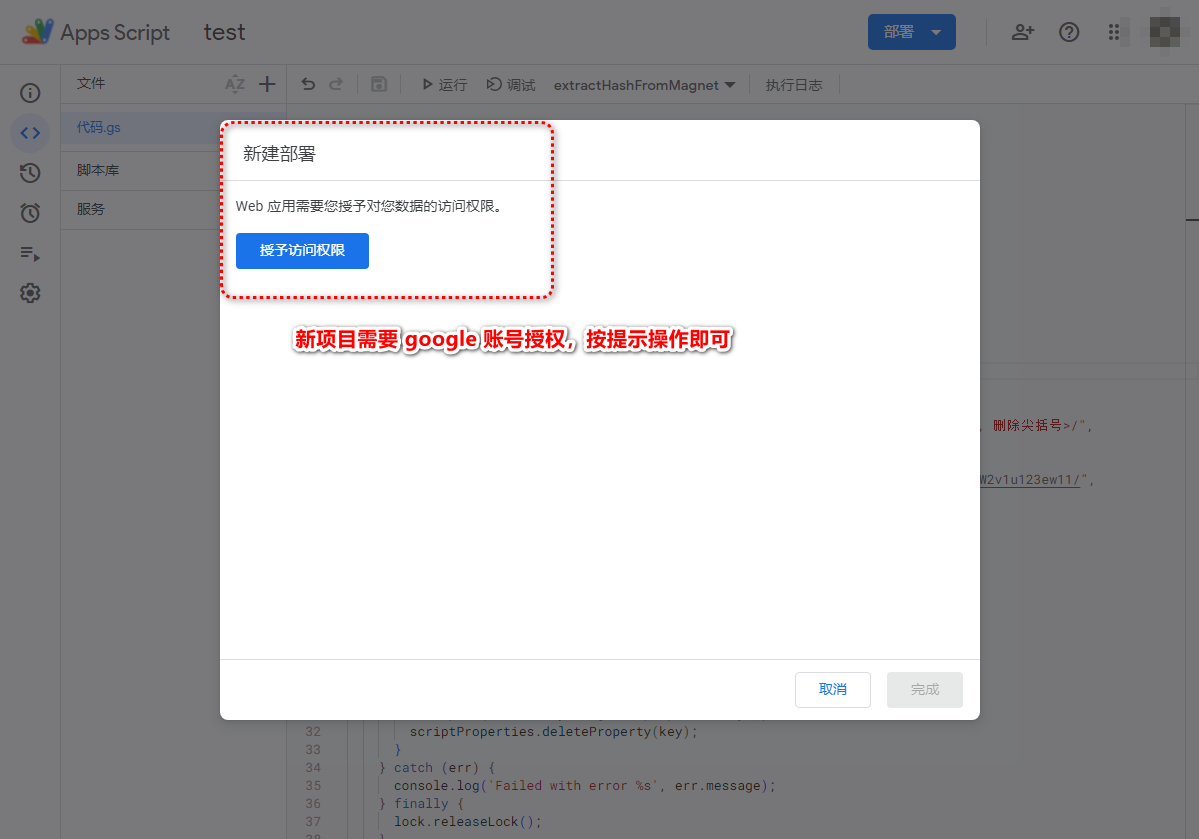The height and width of the screenshot is (839, 1199).
Task: Click the redo arrow icon
Action: (336, 84)
